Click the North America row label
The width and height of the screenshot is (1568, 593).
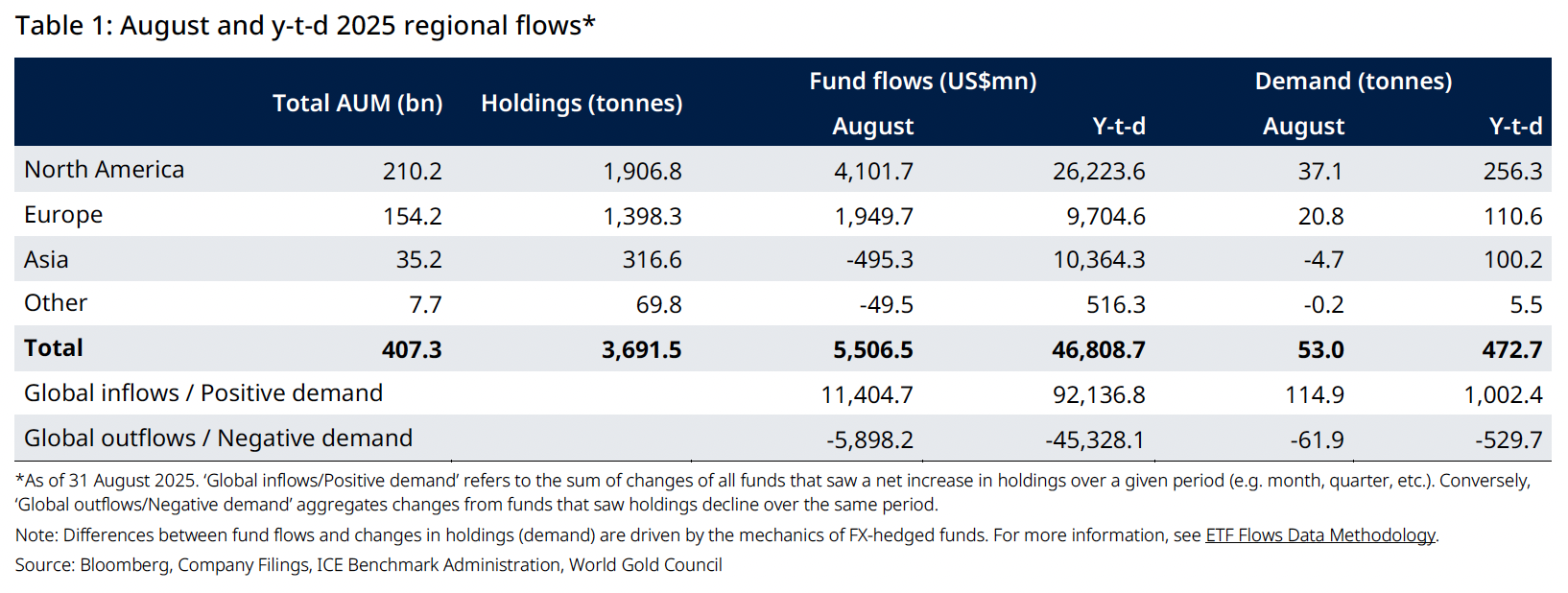tap(104, 170)
